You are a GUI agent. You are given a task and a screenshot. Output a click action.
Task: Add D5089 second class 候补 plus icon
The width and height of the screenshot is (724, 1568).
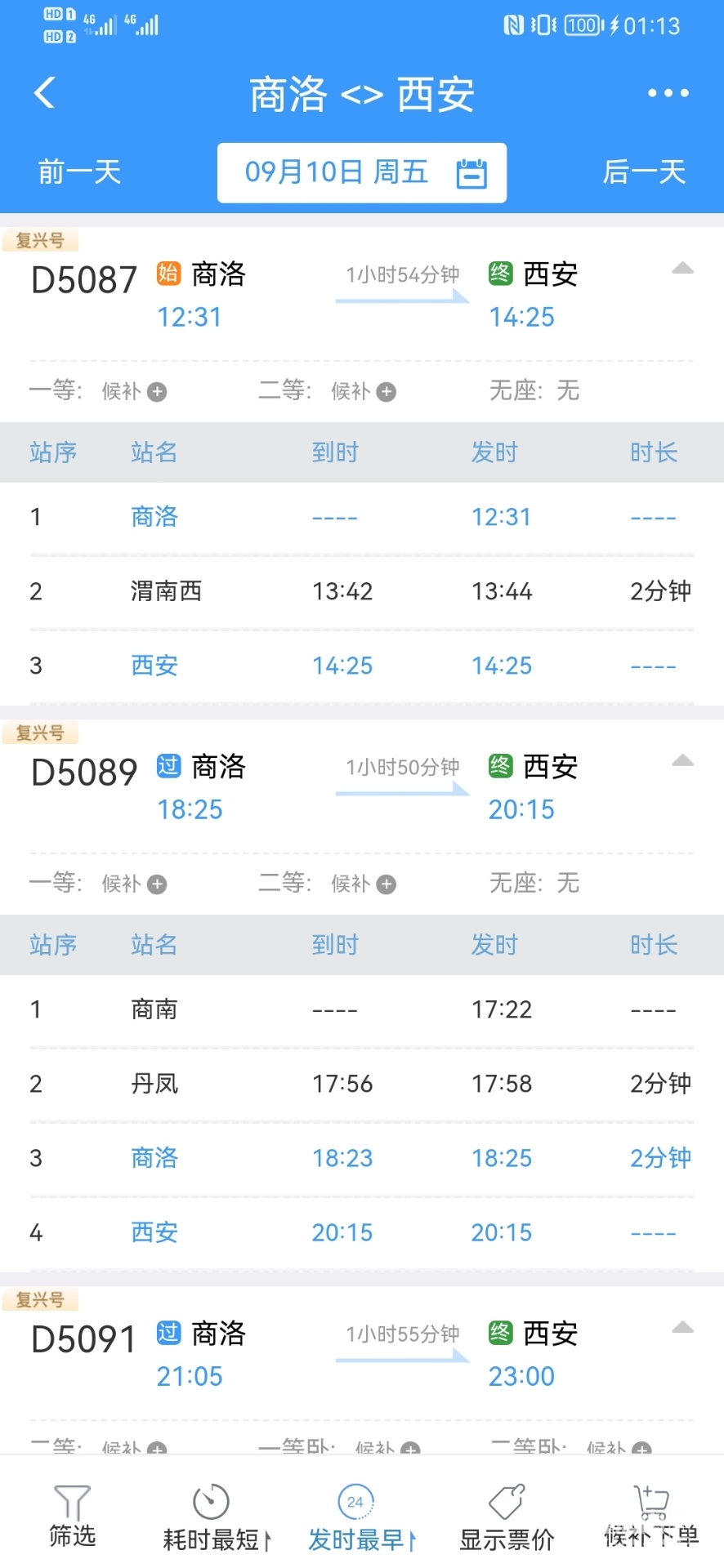click(387, 884)
